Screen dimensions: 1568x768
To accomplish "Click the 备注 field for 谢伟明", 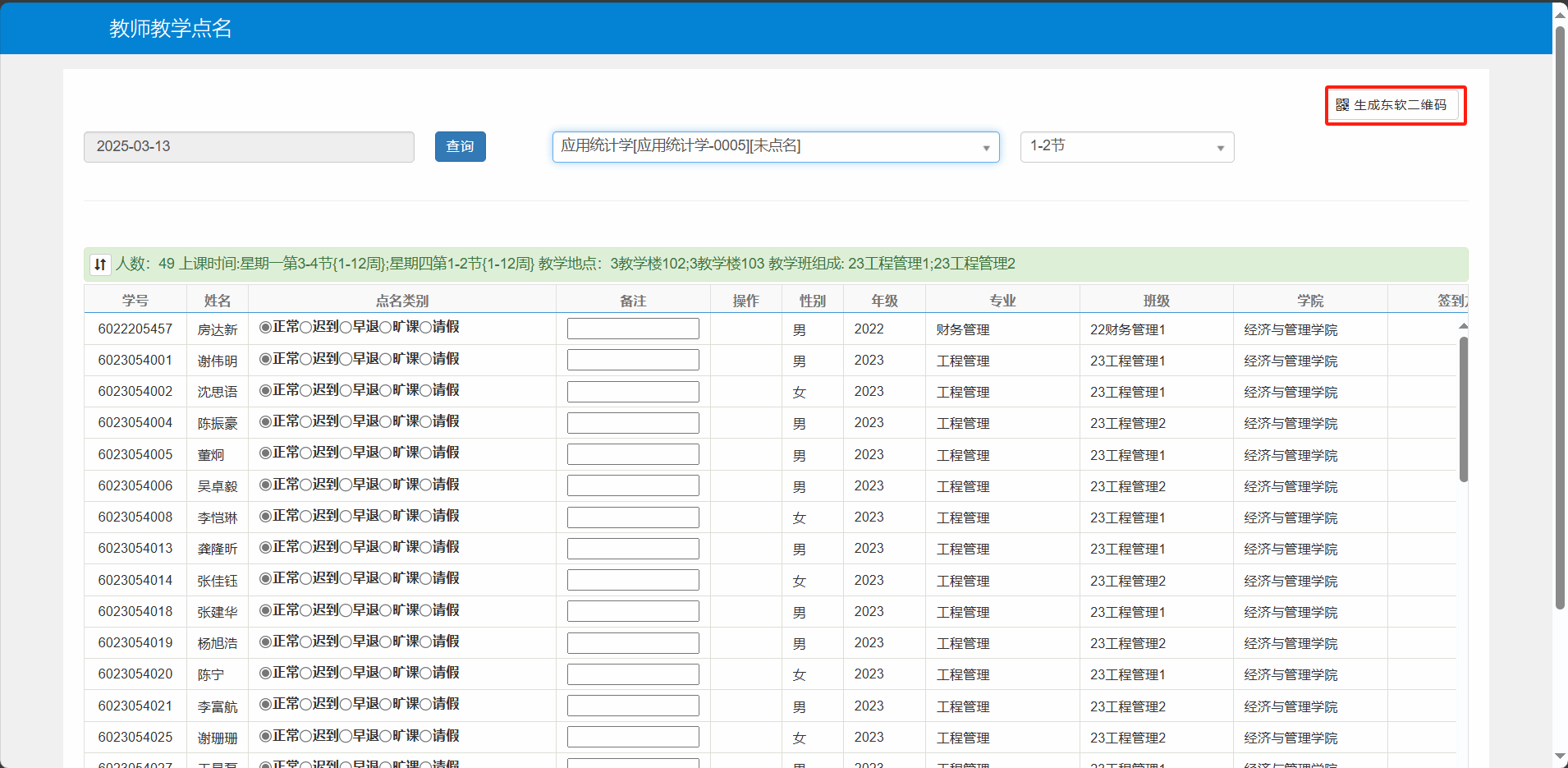I will click(633, 360).
